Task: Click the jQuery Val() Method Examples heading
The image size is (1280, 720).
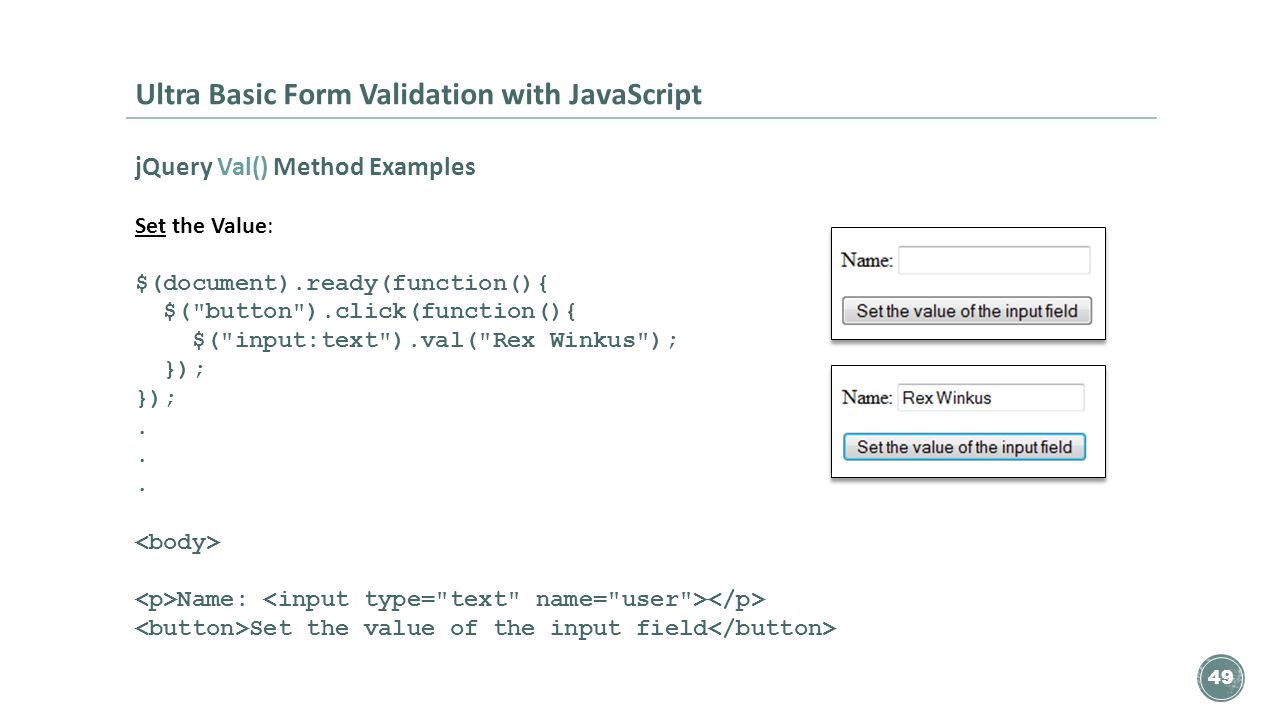Action: 305,167
